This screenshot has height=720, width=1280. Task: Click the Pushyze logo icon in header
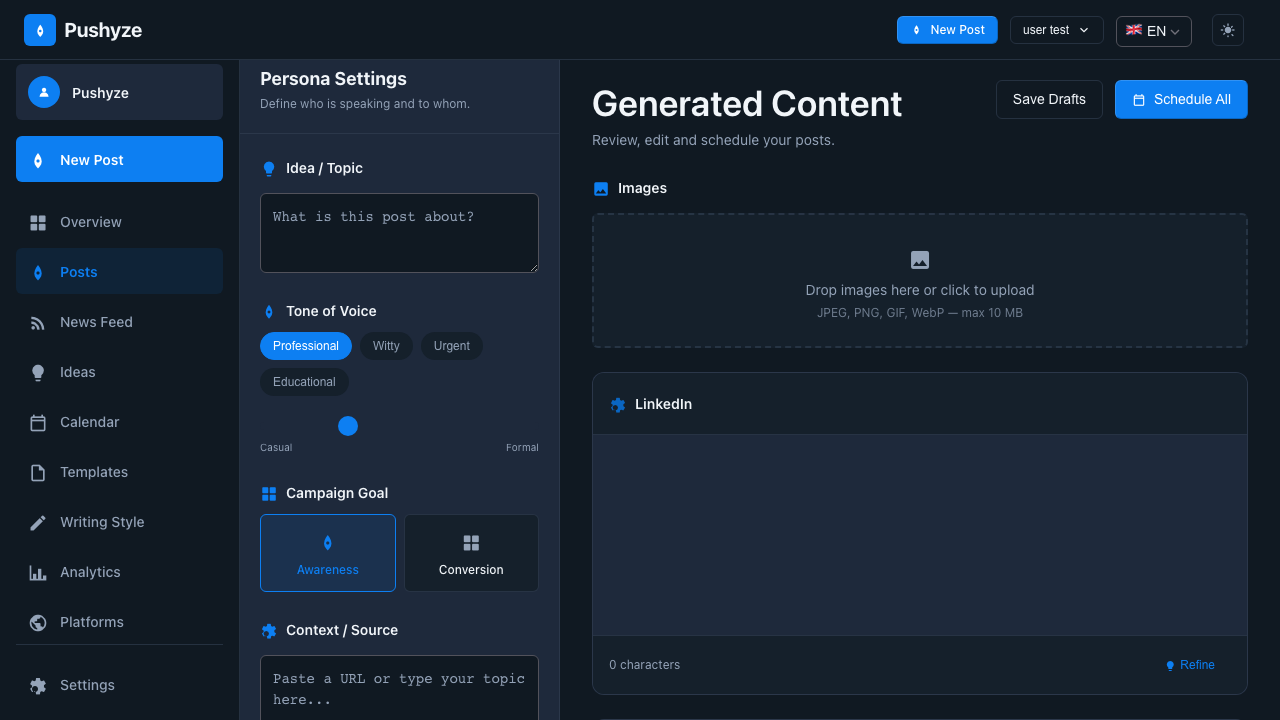40,30
